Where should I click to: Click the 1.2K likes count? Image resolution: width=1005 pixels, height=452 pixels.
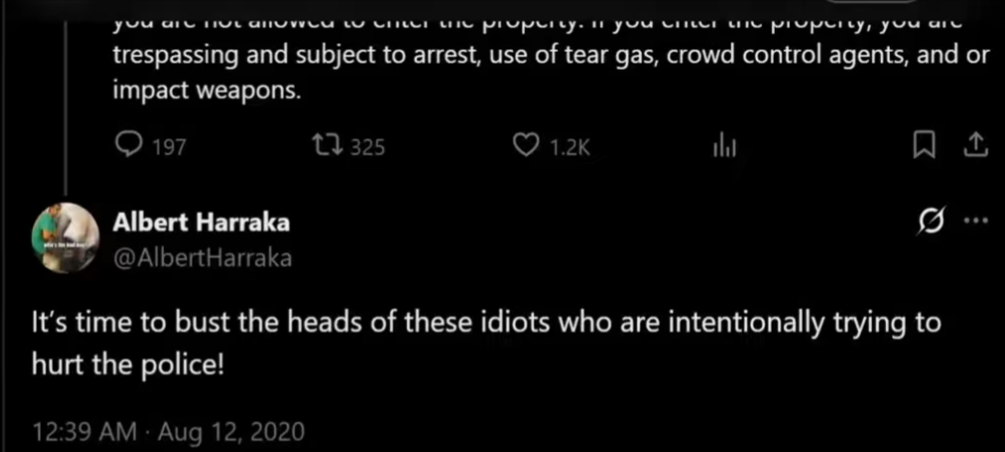tap(572, 148)
